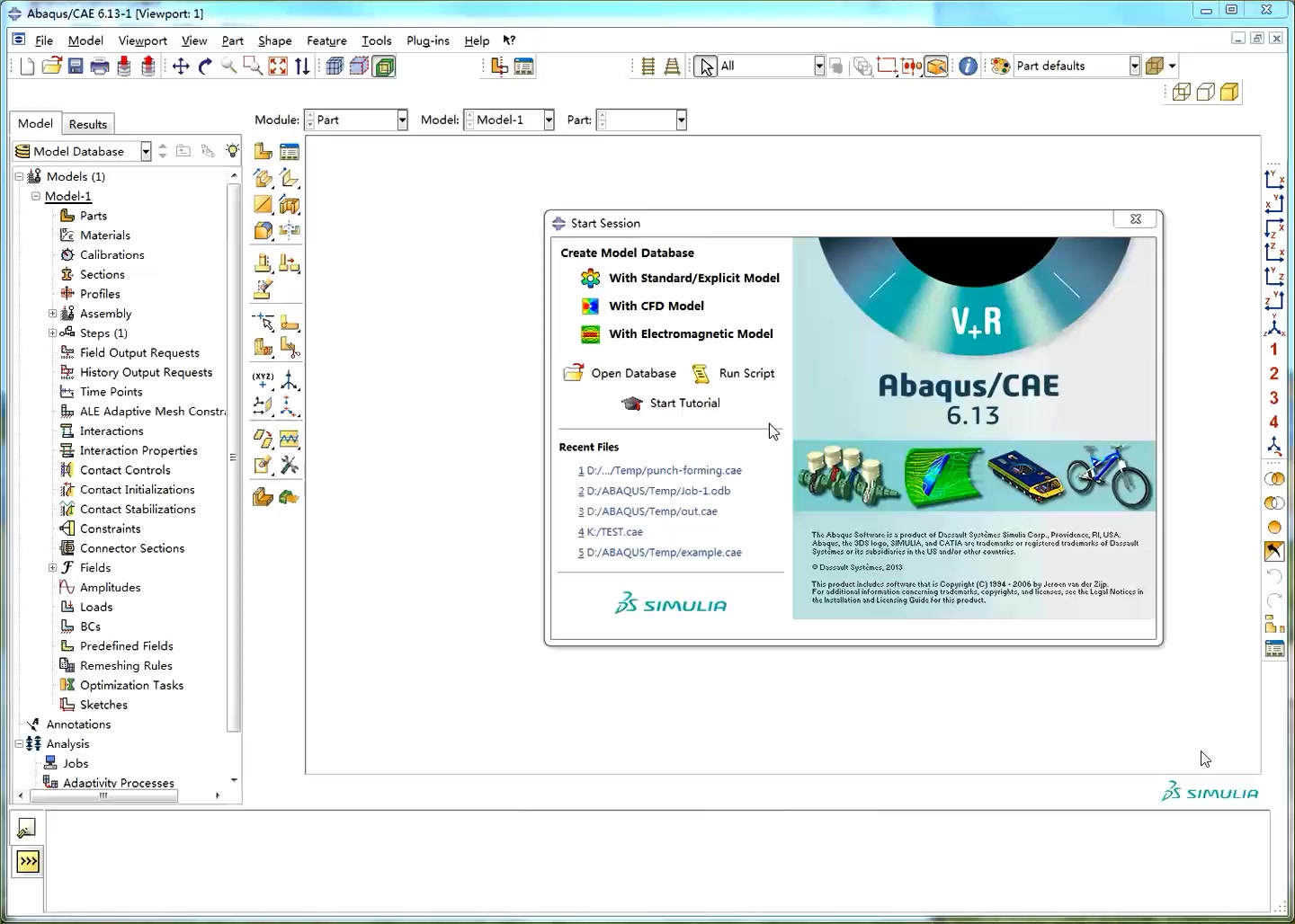Click the Cycle Views arrows icon

pos(302,66)
